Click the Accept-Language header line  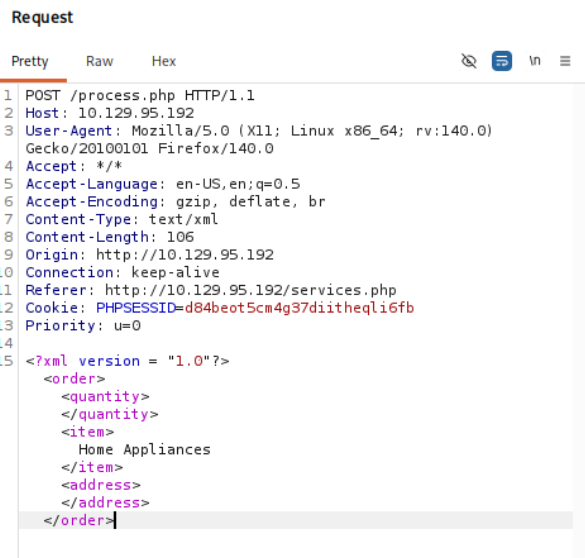[x=163, y=184]
